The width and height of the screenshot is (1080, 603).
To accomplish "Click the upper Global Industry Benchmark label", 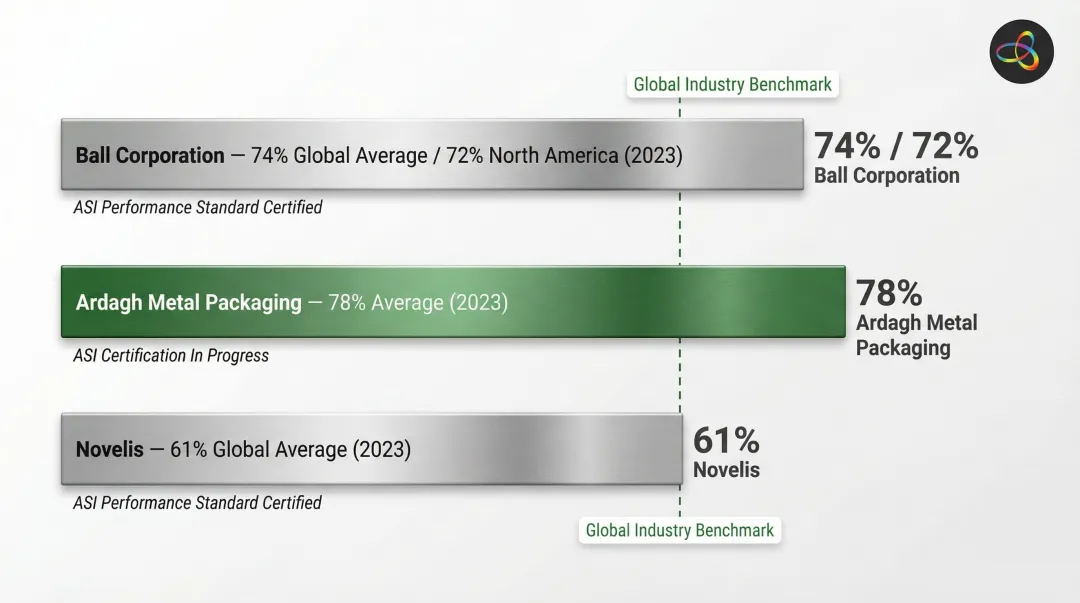I will point(732,85).
